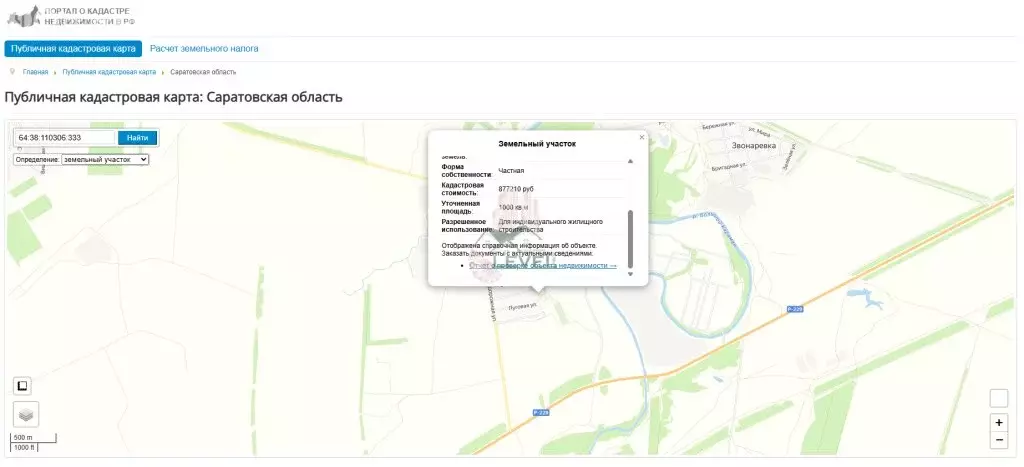Click the zoom in plus button
1024x467 pixels.
pos(999,422)
